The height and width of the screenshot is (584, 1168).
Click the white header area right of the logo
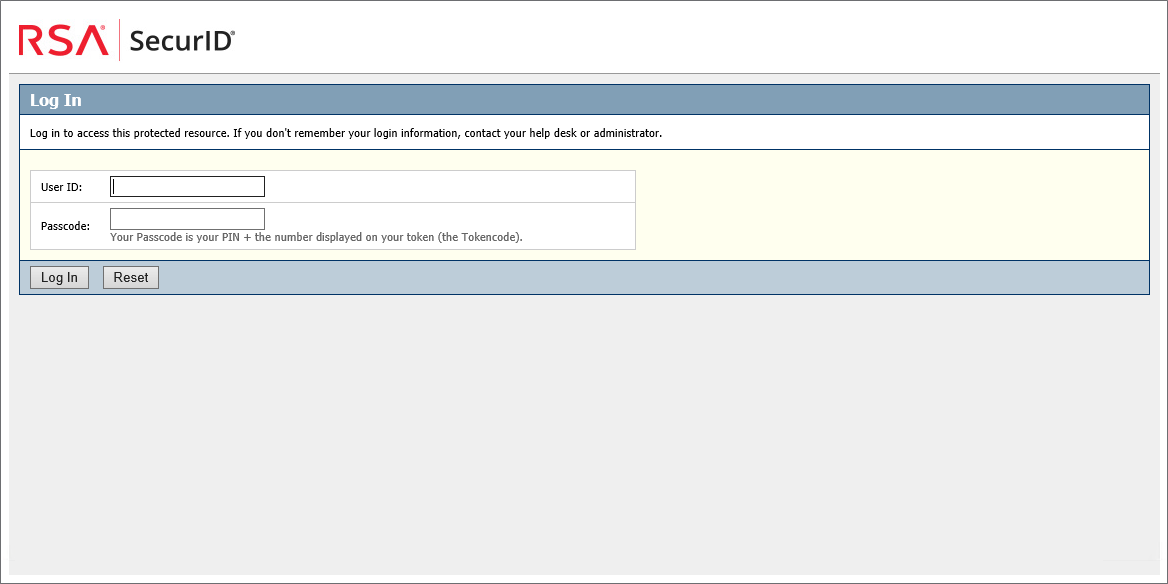pyautogui.click(x=700, y=40)
